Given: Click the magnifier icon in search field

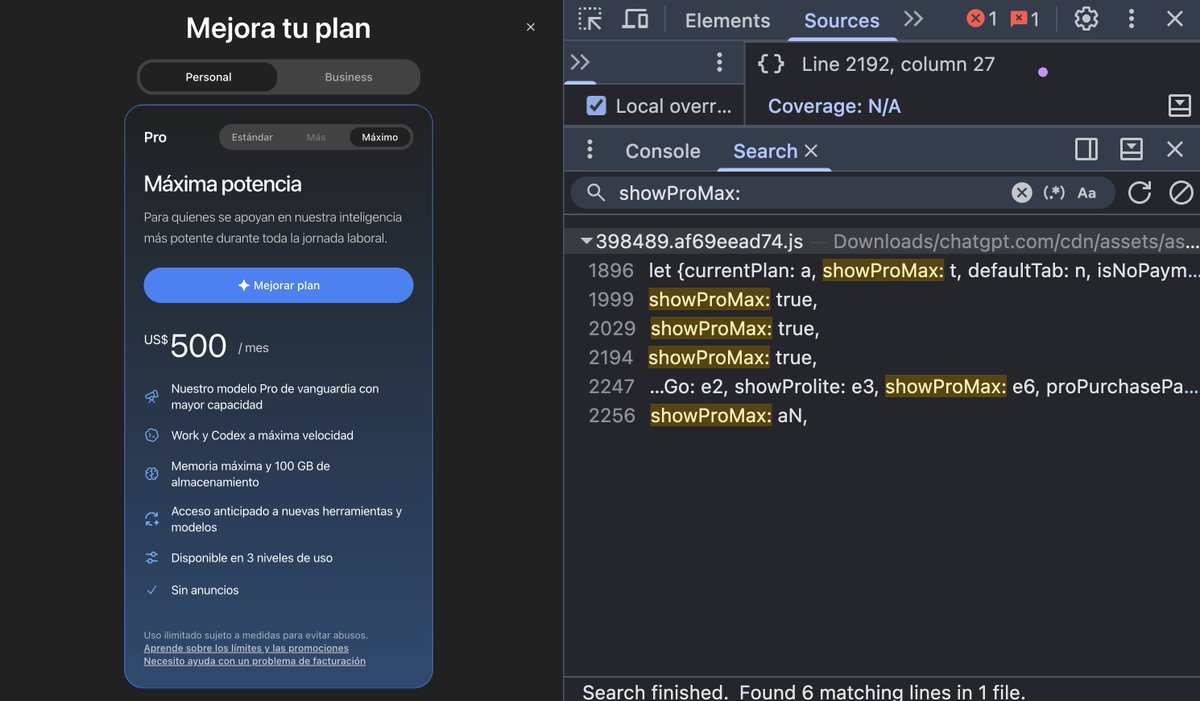Looking at the screenshot, I should coord(596,193).
